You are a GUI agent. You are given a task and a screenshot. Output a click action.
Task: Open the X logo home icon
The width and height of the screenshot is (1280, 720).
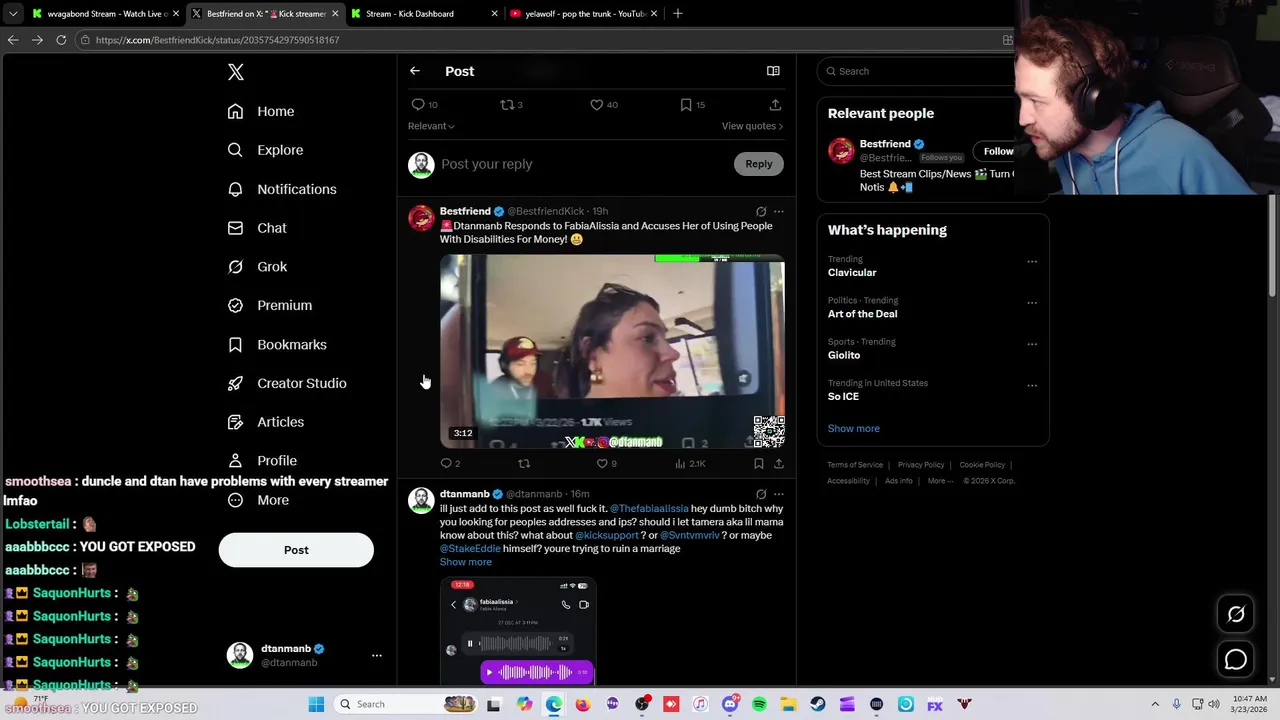point(236,72)
